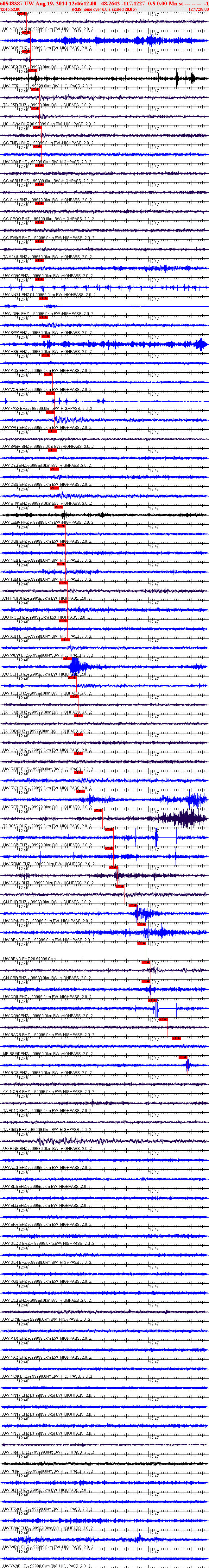Select the UW MOX EHZ trace label
Image resolution: width=209 pixels, height=1568 pixels.
[47, 371]
